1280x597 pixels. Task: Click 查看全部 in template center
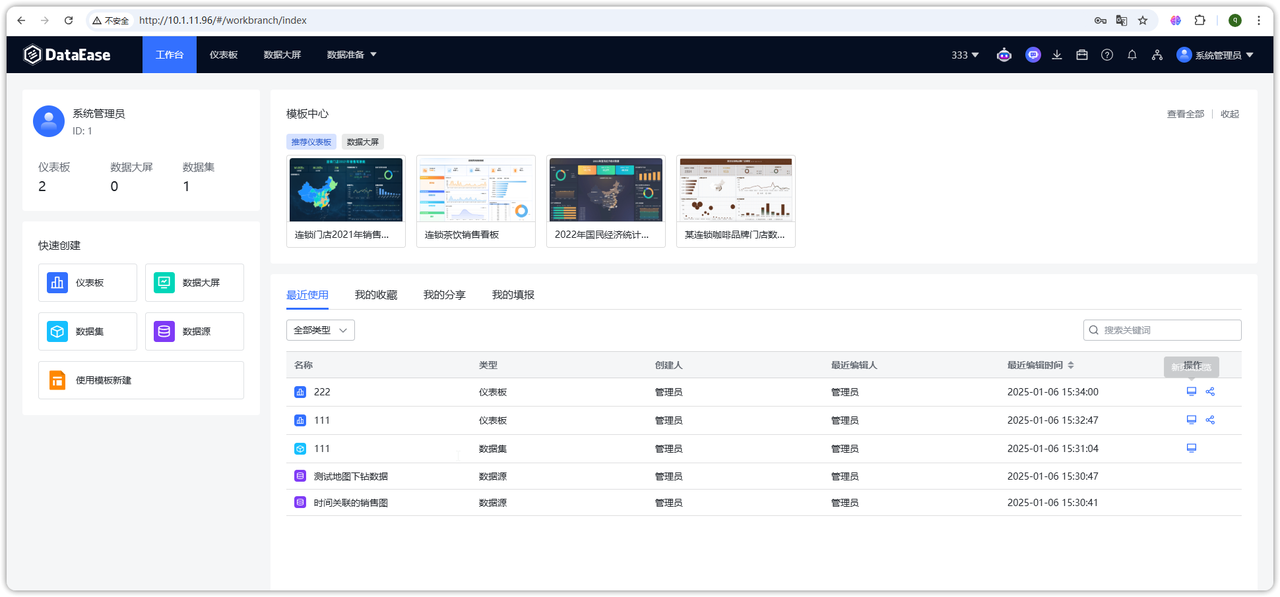[x=1185, y=114]
